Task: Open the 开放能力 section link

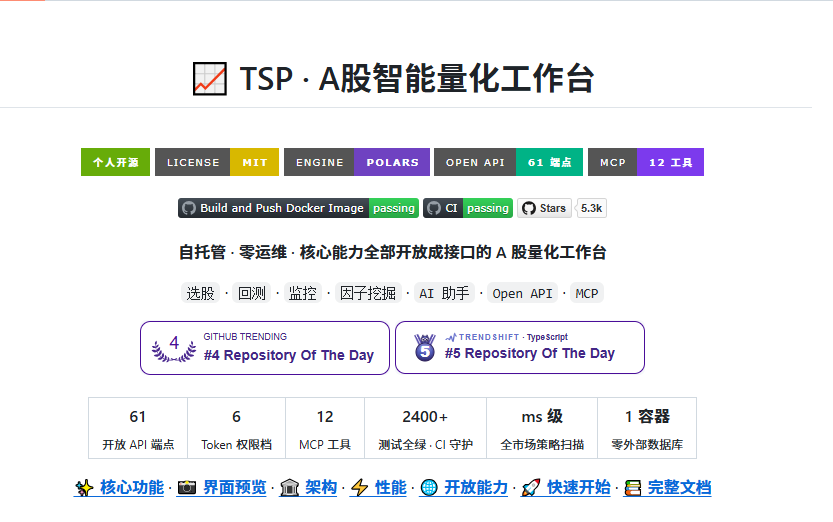Action: (x=476, y=487)
